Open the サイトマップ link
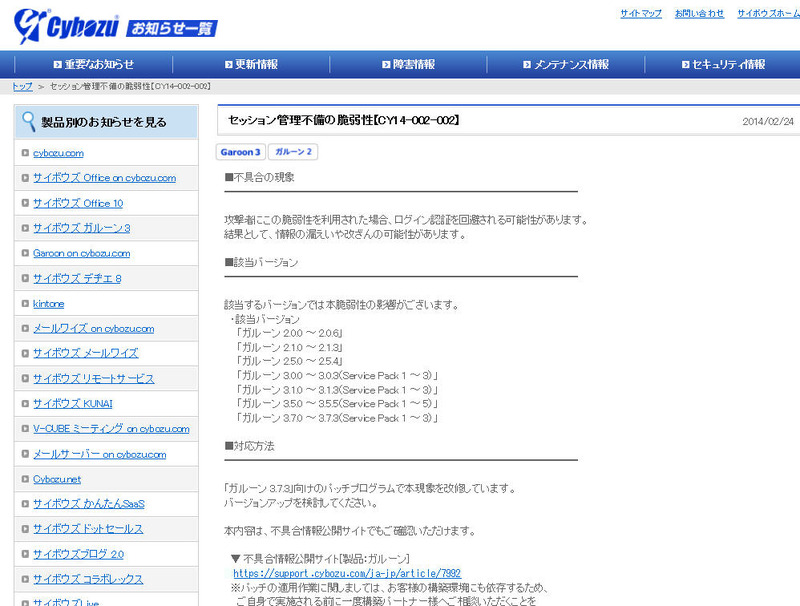Screen dimensions: 800x606 640,13
